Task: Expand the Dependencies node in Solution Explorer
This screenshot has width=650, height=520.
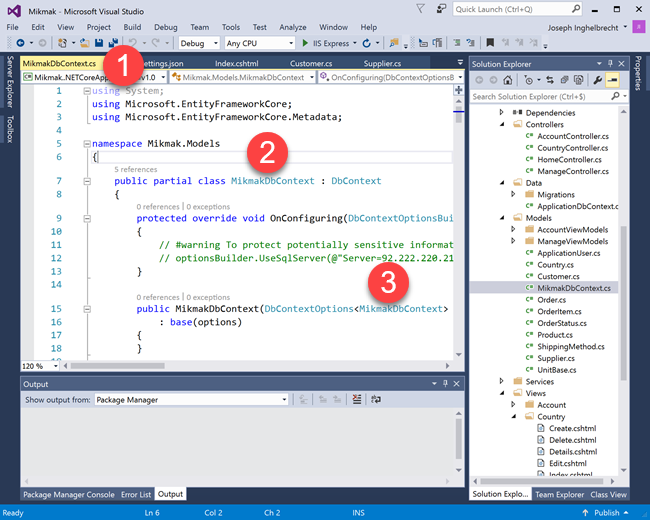Action: pos(501,112)
